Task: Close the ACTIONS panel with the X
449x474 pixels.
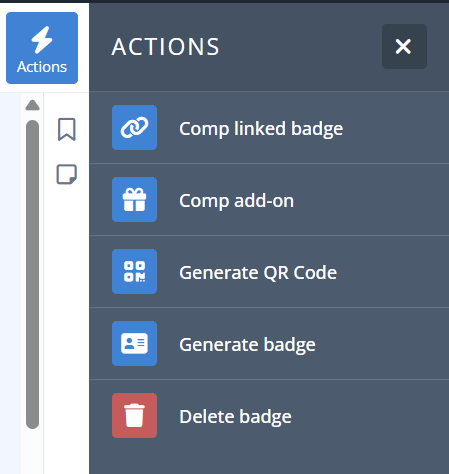Action: click(404, 46)
